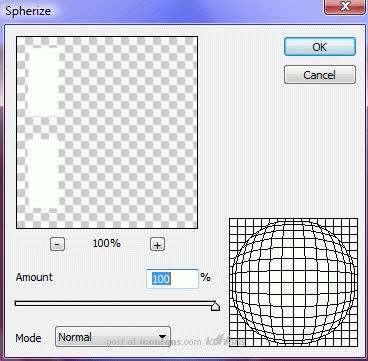The image size is (368, 361).
Task: Click the middle of the Amount slider track
Action: tap(115, 303)
